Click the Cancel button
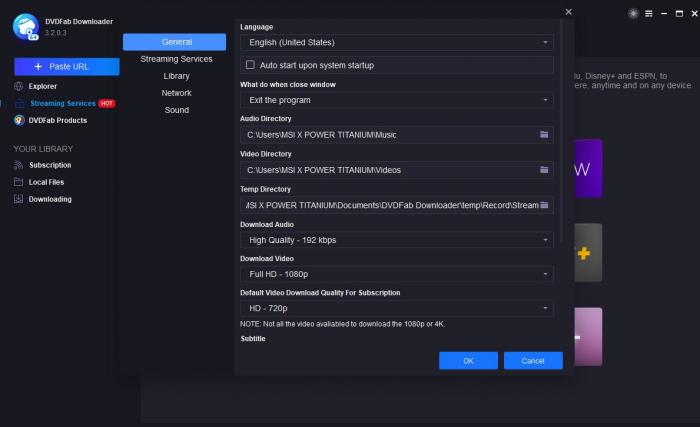Viewport: 700px width, 427px height. point(533,360)
